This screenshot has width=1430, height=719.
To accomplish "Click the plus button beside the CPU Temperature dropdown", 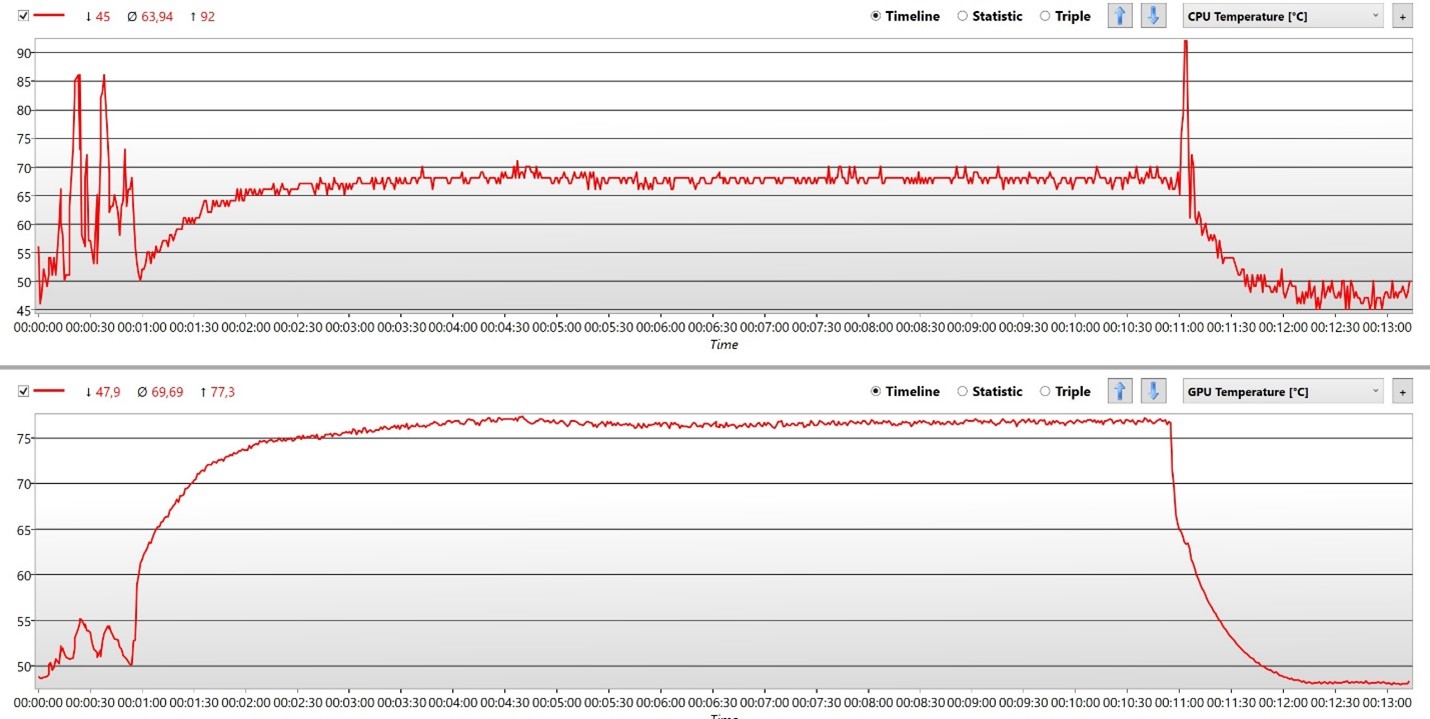I will 1402,17.
